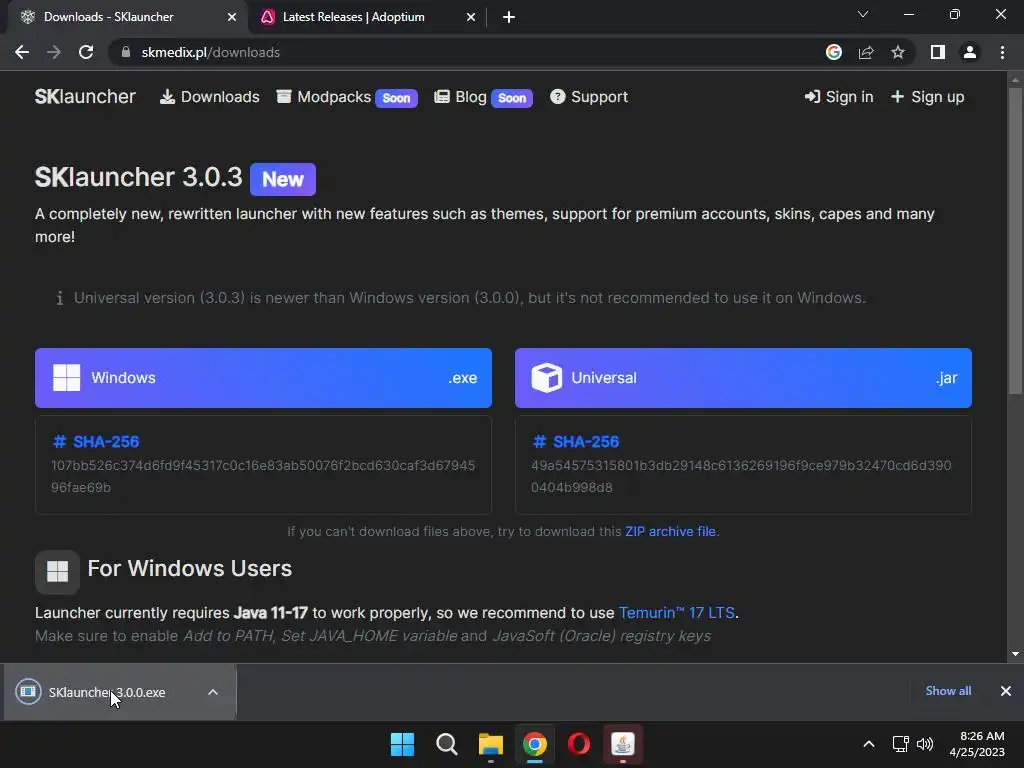1024x768 pixels.
Task: Open the Support nav item
Action: coord(588,97)
